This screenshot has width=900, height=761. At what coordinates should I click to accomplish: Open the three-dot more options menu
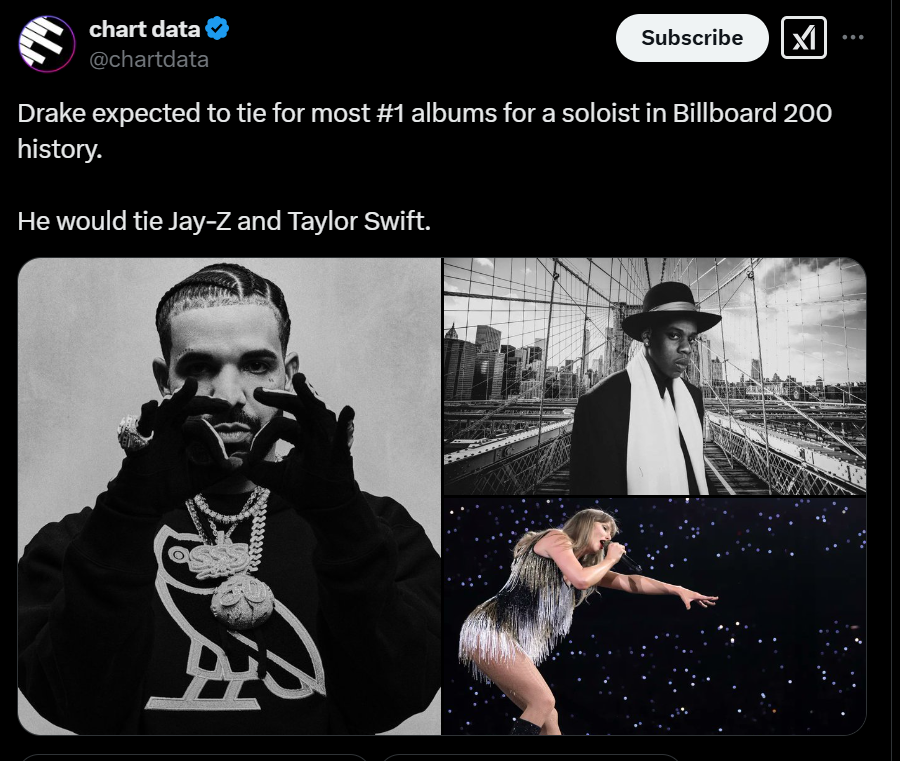pyautogui.click(x=853, y=38)
